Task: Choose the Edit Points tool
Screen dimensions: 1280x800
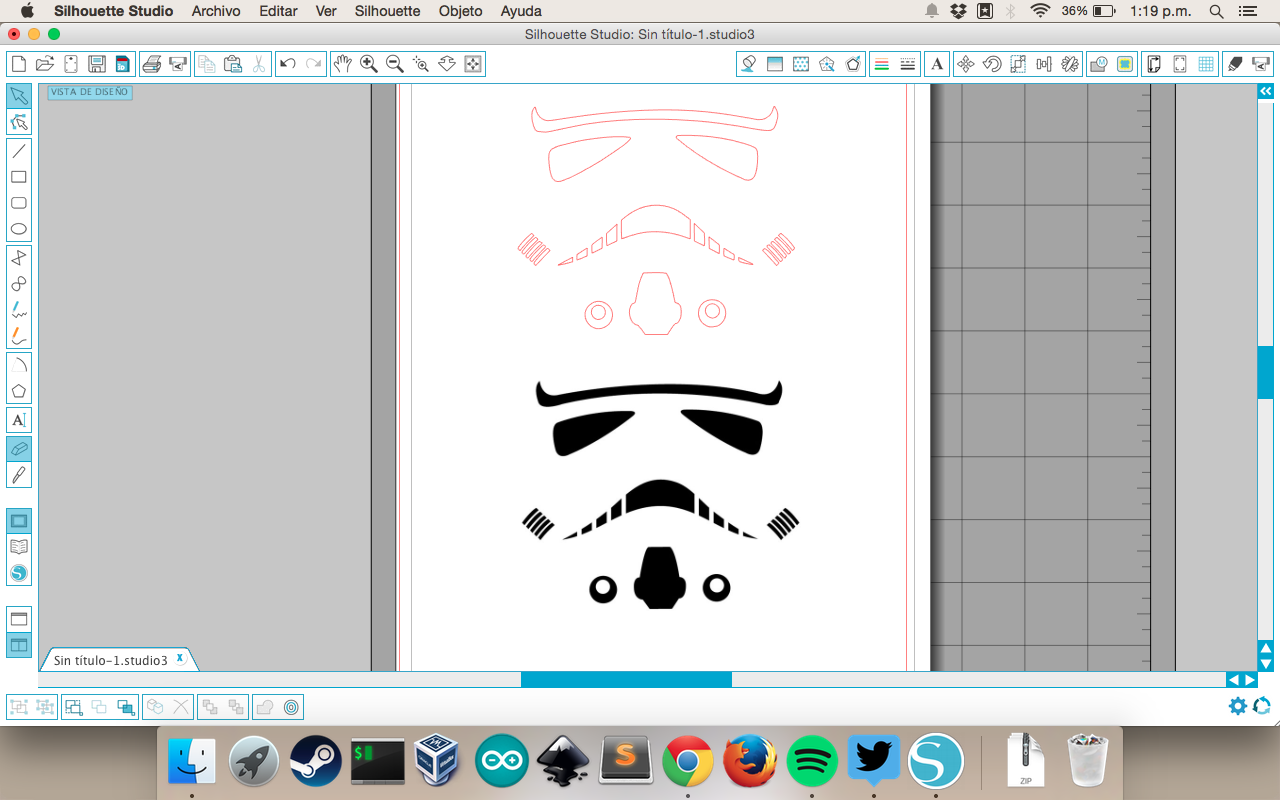Action: tap(19, 122)
